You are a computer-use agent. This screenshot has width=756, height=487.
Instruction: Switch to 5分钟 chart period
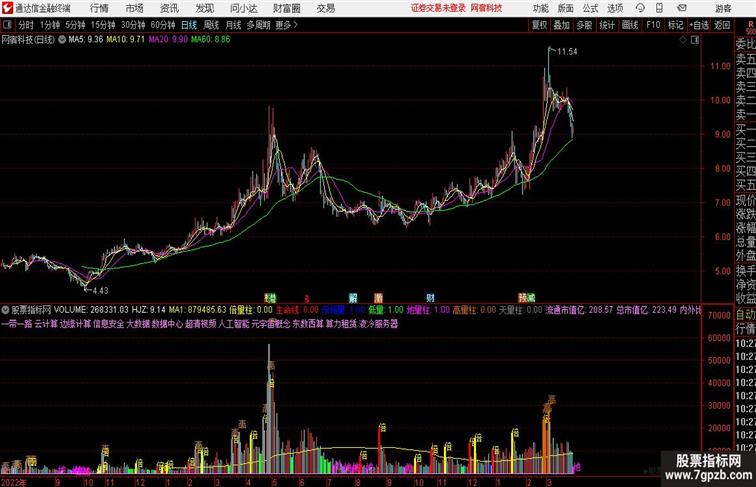click(x=75, y=25)
